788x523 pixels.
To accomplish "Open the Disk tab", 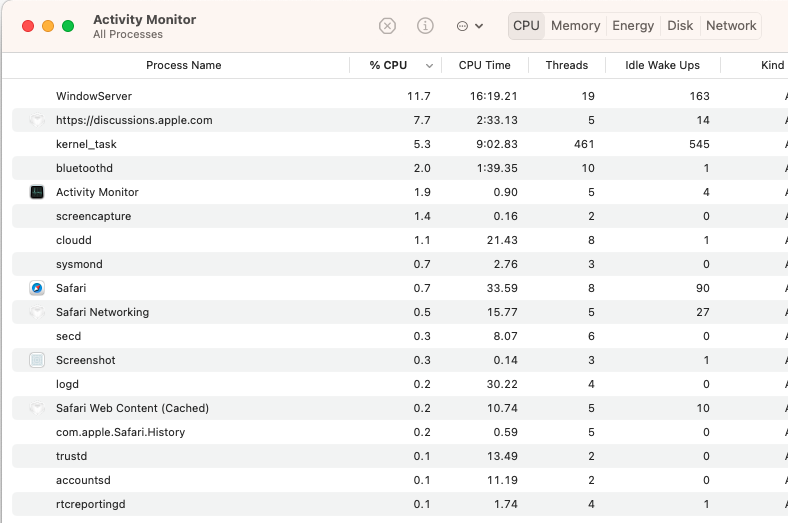I will point(680,26).
